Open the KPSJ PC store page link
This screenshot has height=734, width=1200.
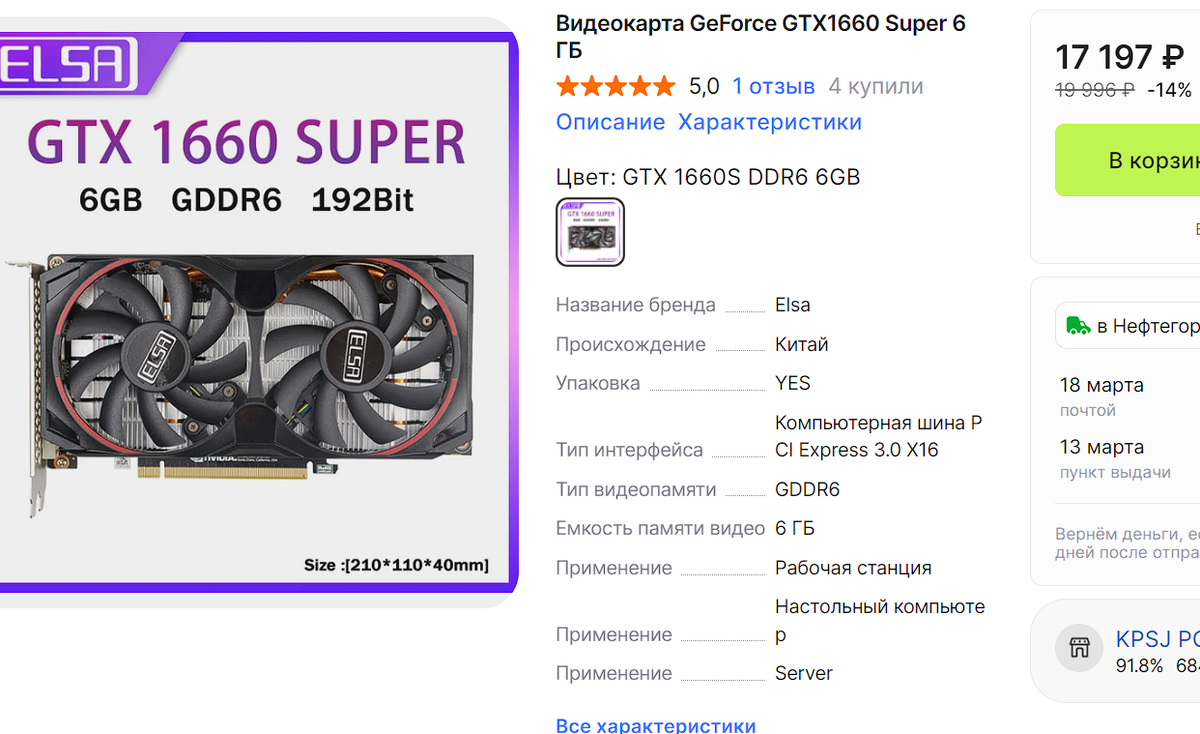1157,639
